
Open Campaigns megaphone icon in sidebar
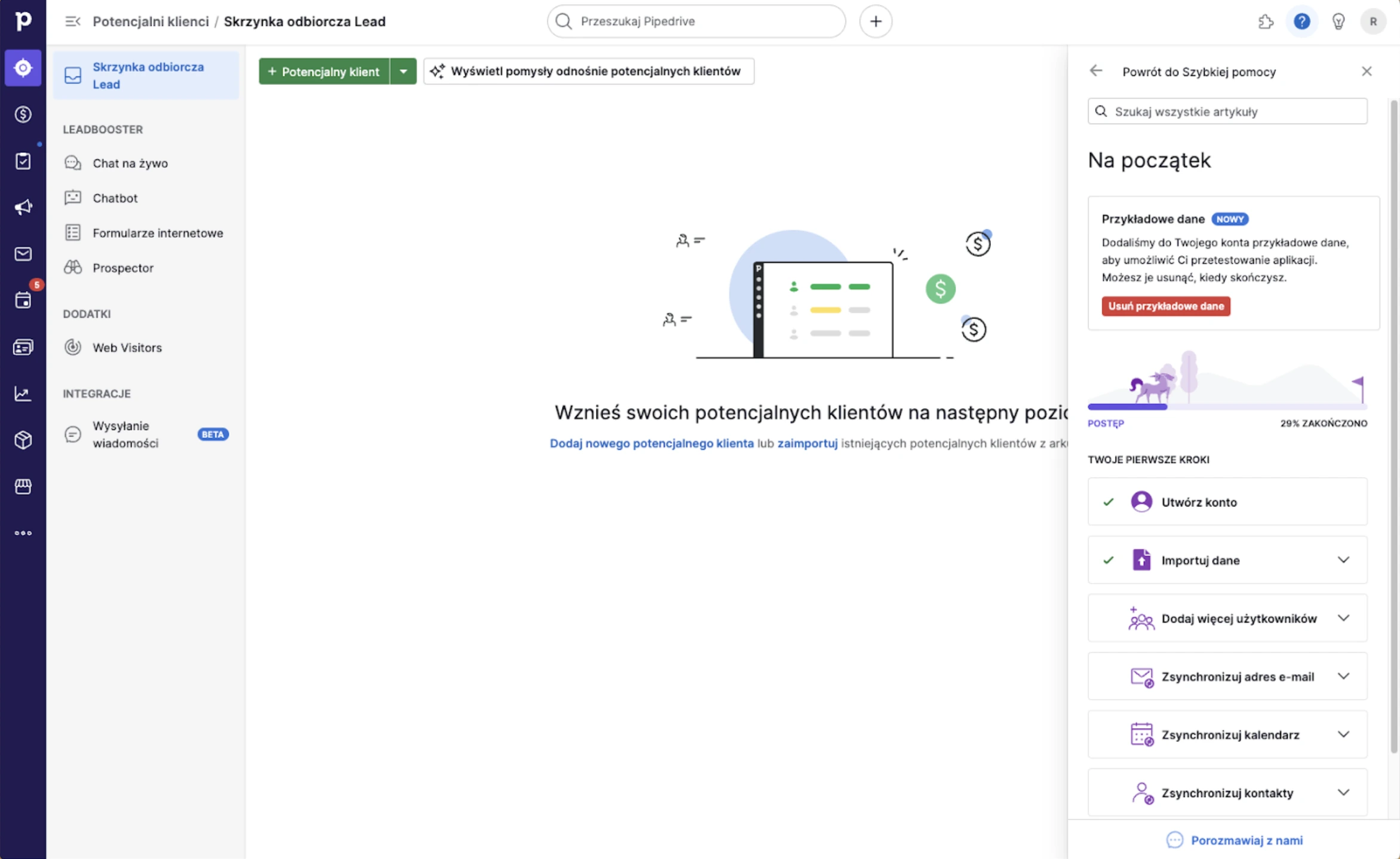(23, 207)
